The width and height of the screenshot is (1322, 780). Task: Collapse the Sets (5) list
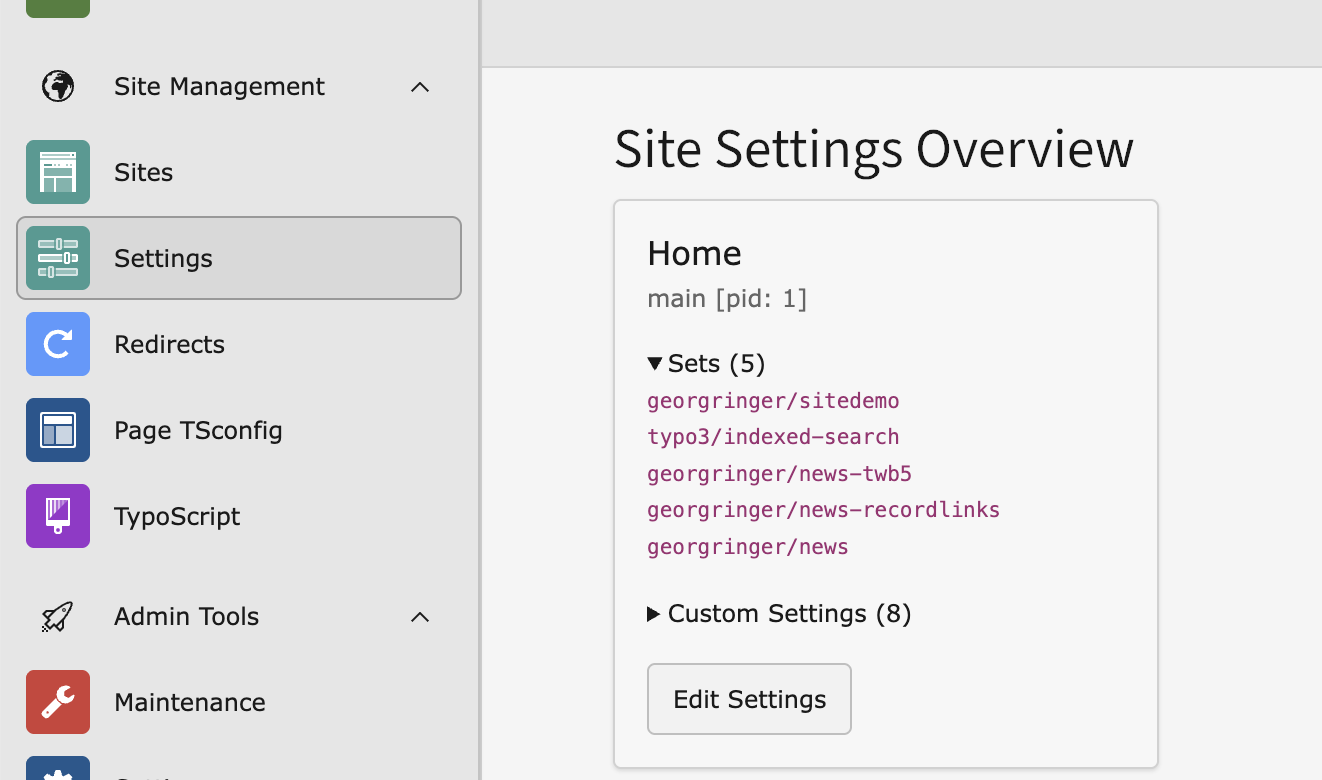pos(706,364)
